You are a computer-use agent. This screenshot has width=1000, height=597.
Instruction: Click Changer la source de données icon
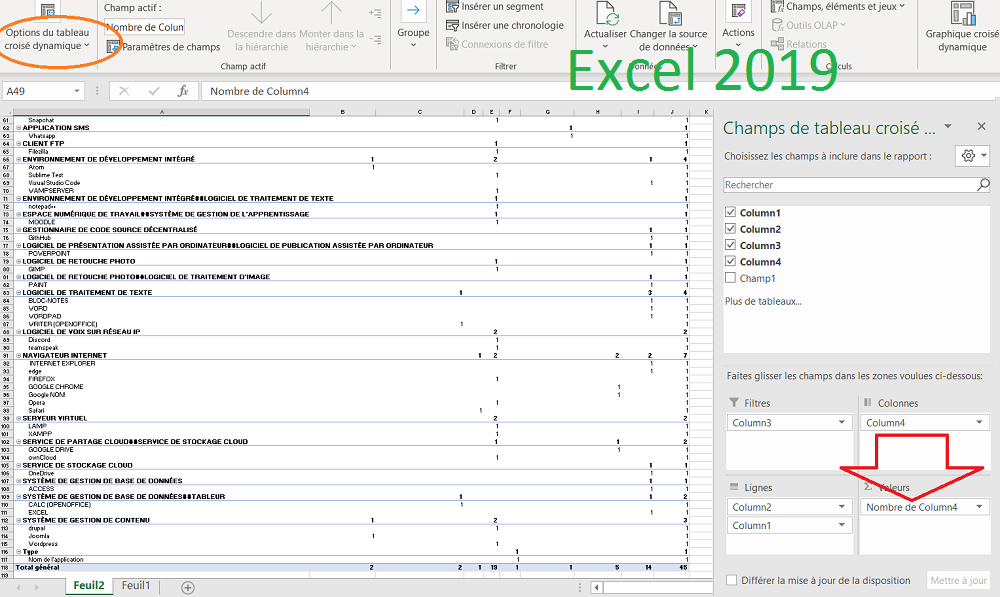point(667,14)
